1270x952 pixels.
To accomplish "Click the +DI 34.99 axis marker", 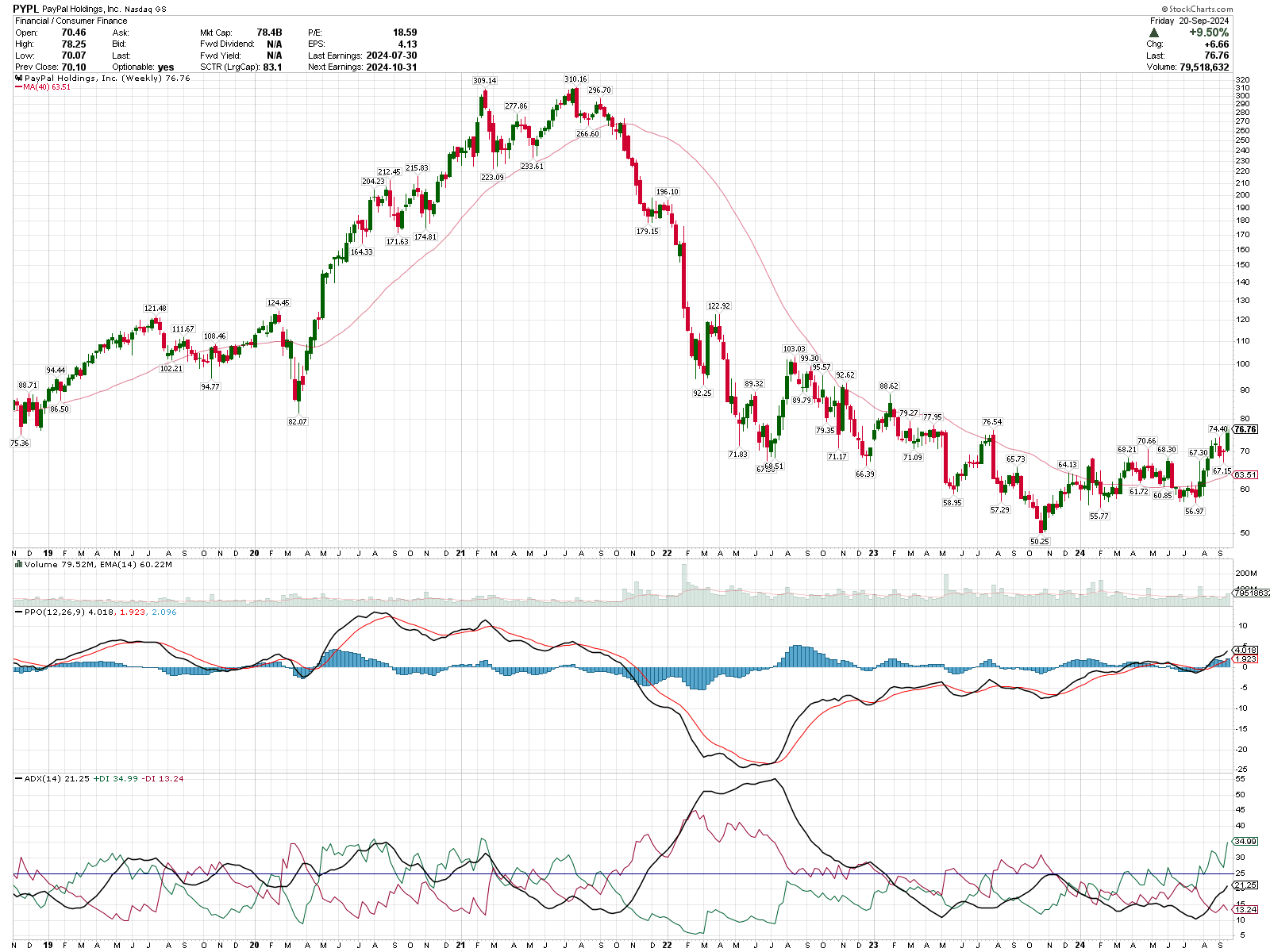I will tap(1245, 842).
